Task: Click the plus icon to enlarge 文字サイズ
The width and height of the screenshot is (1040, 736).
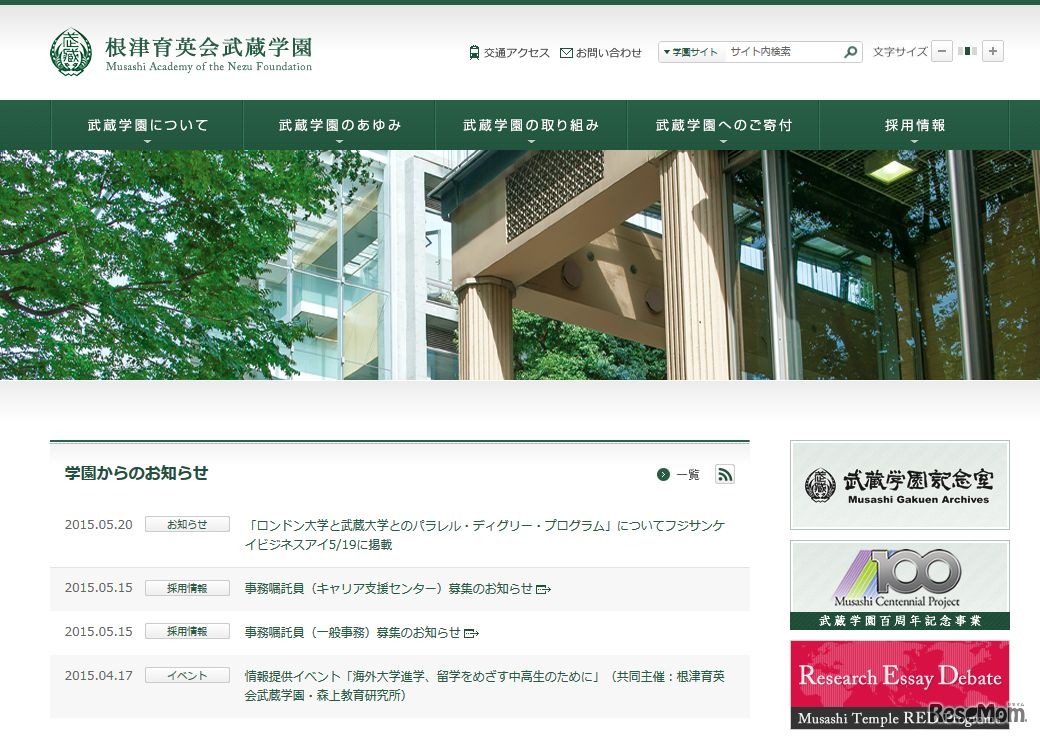Action: 992,51
